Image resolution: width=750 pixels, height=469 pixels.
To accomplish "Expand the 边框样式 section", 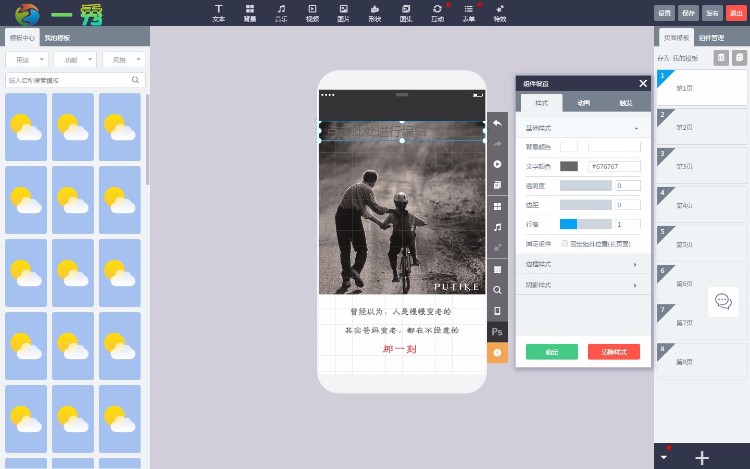I will pyautogui.click(x=583, y=264).
